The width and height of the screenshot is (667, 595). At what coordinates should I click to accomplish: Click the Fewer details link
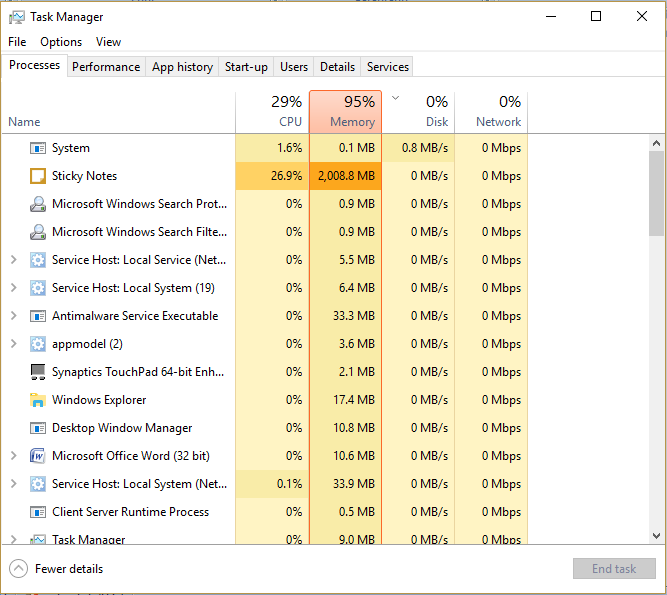pyautogui.click(x=69, y=569)
